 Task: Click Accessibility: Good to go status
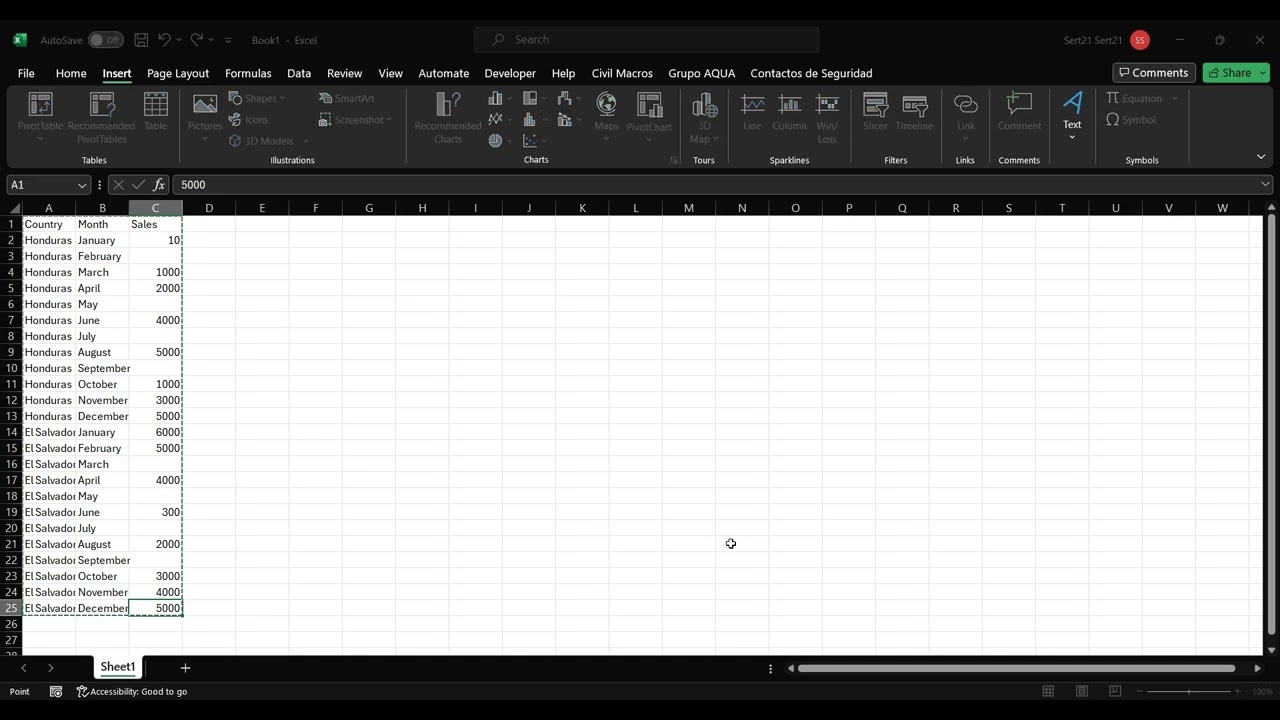click(132, 691)
